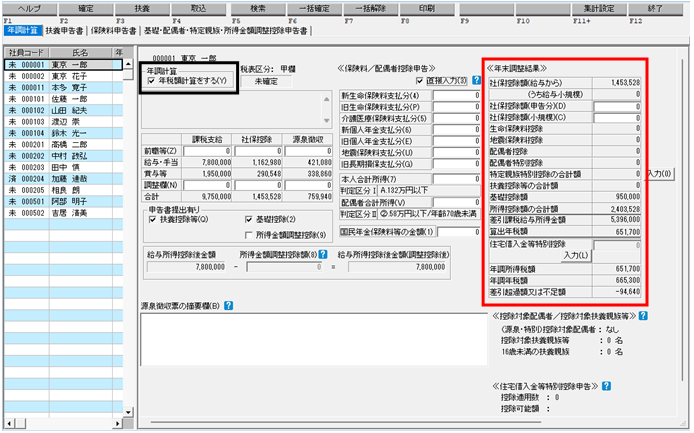Click 配偶者合計所得(V) input field
694x433 pixels.
pyautogui.click(x=456, y=202)
